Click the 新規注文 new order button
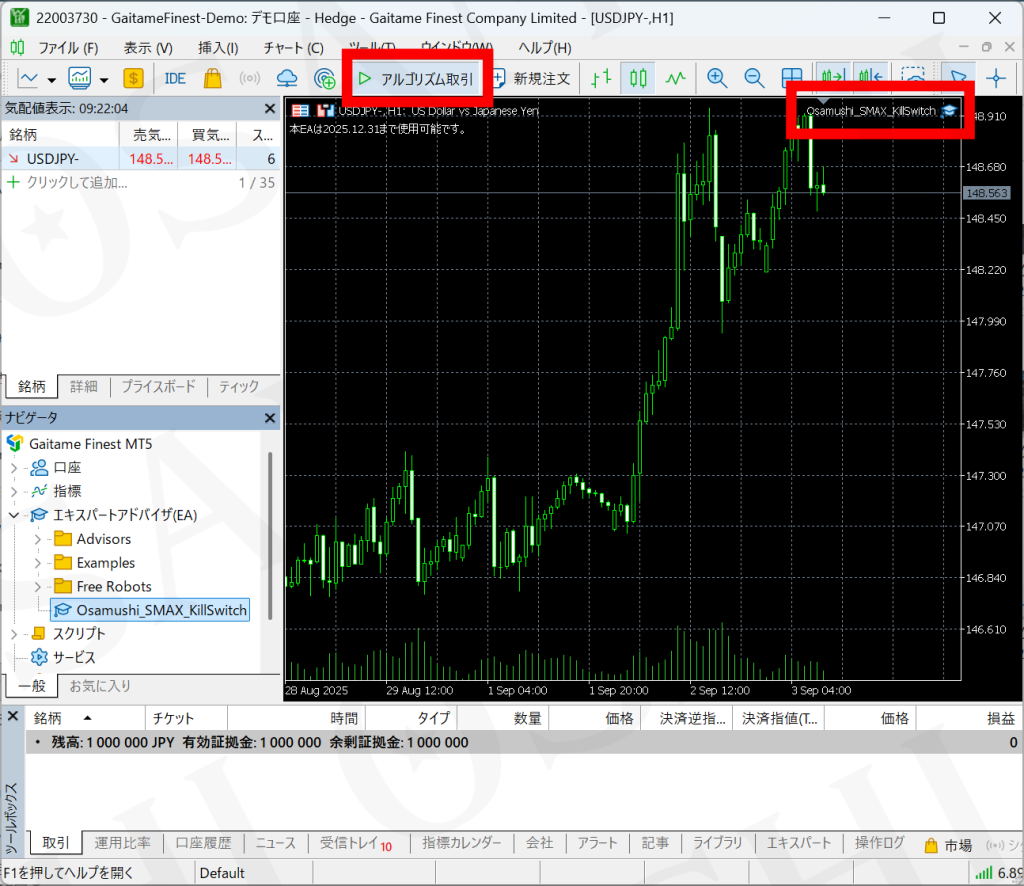Viewport: 1024px width, 886px height. pos(530,78)
